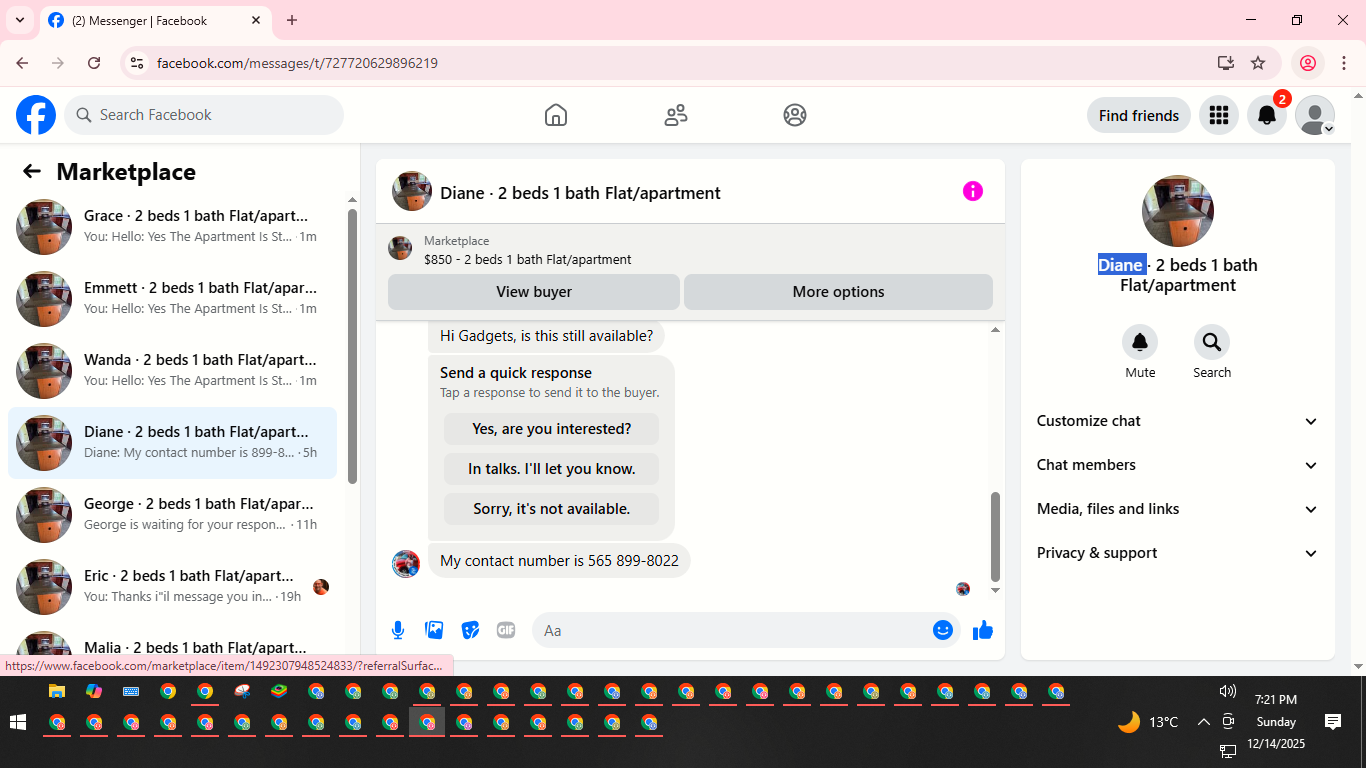Viewport: 1366px width, 768px height.
Task: Click message 'Hi Gadgets, is this still available?'
Action: (x=546, y=336)
